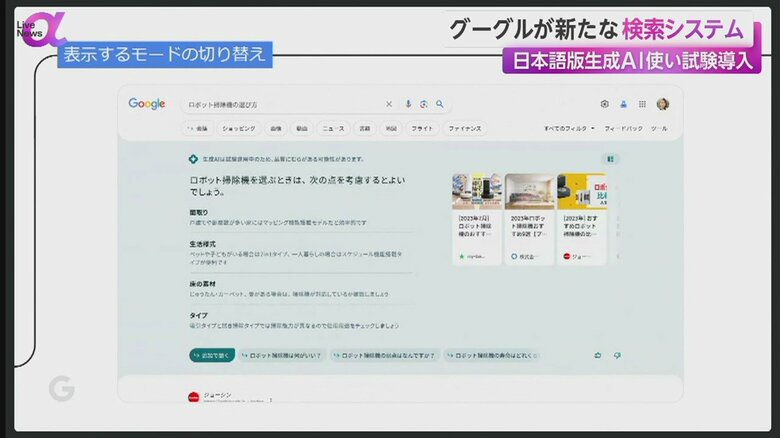
Task: Click the タイプ heading in AI answer
Action: click(198, 316)
